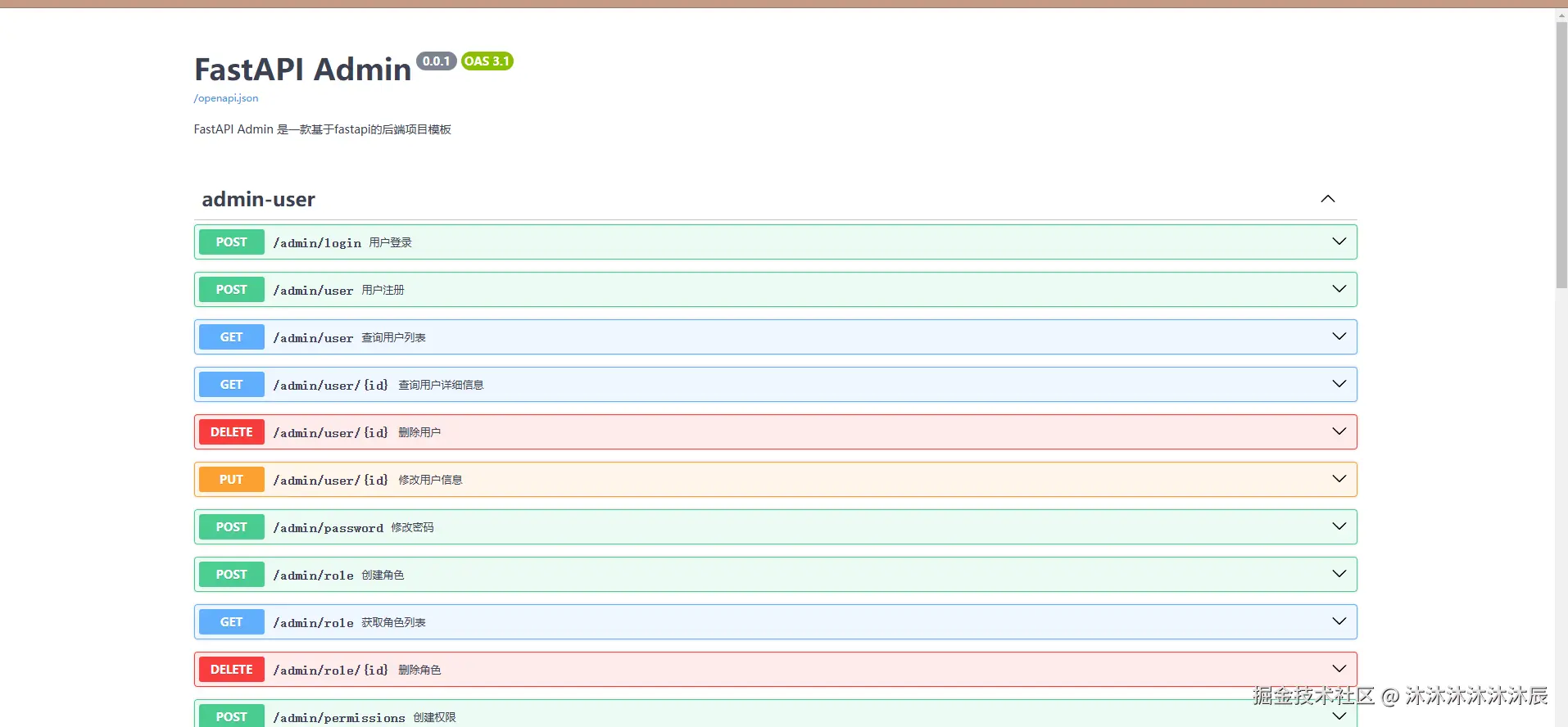Click the PUT badge for 修改用户信息

point(232,480)
